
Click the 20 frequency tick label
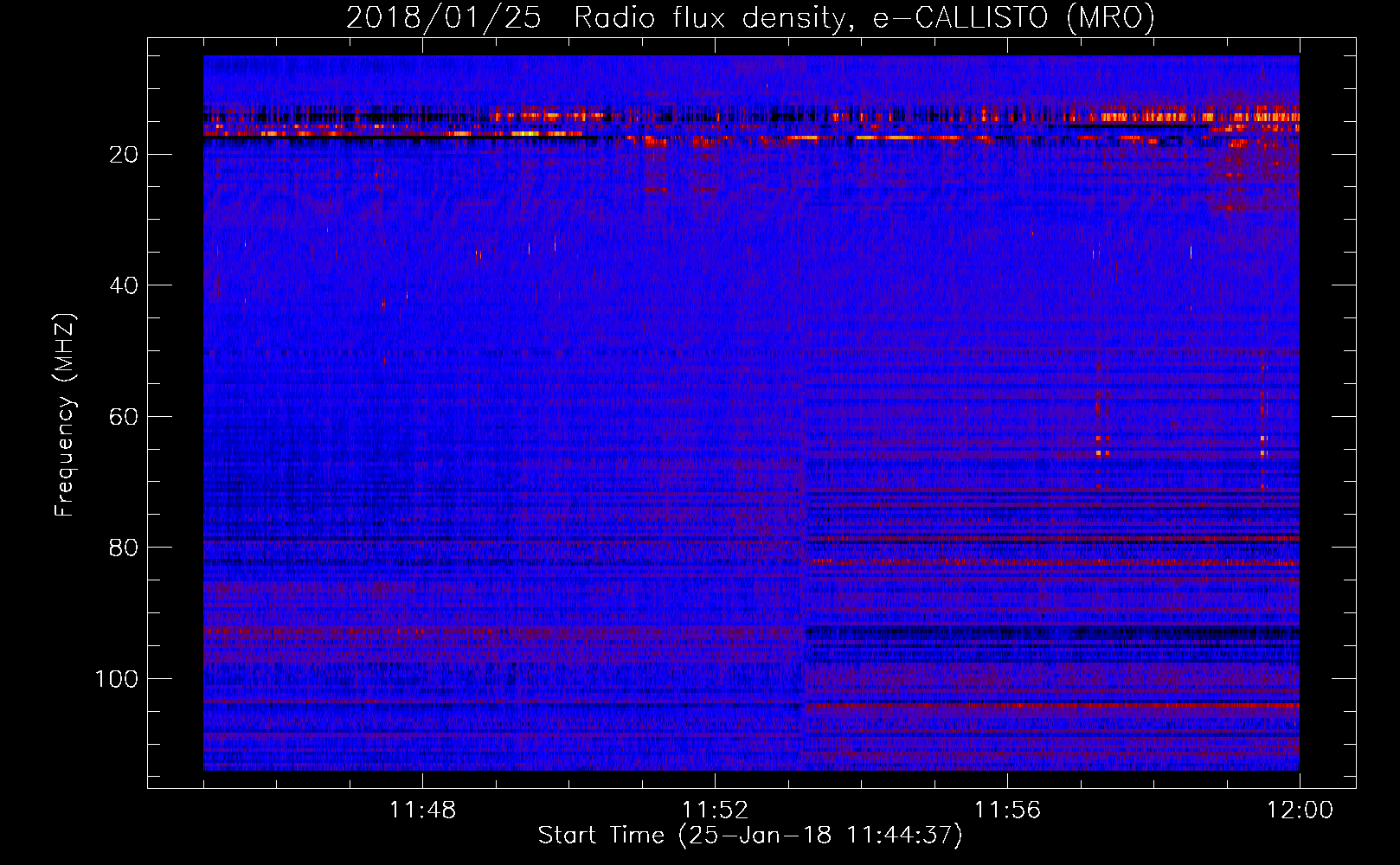click(124, 155)
